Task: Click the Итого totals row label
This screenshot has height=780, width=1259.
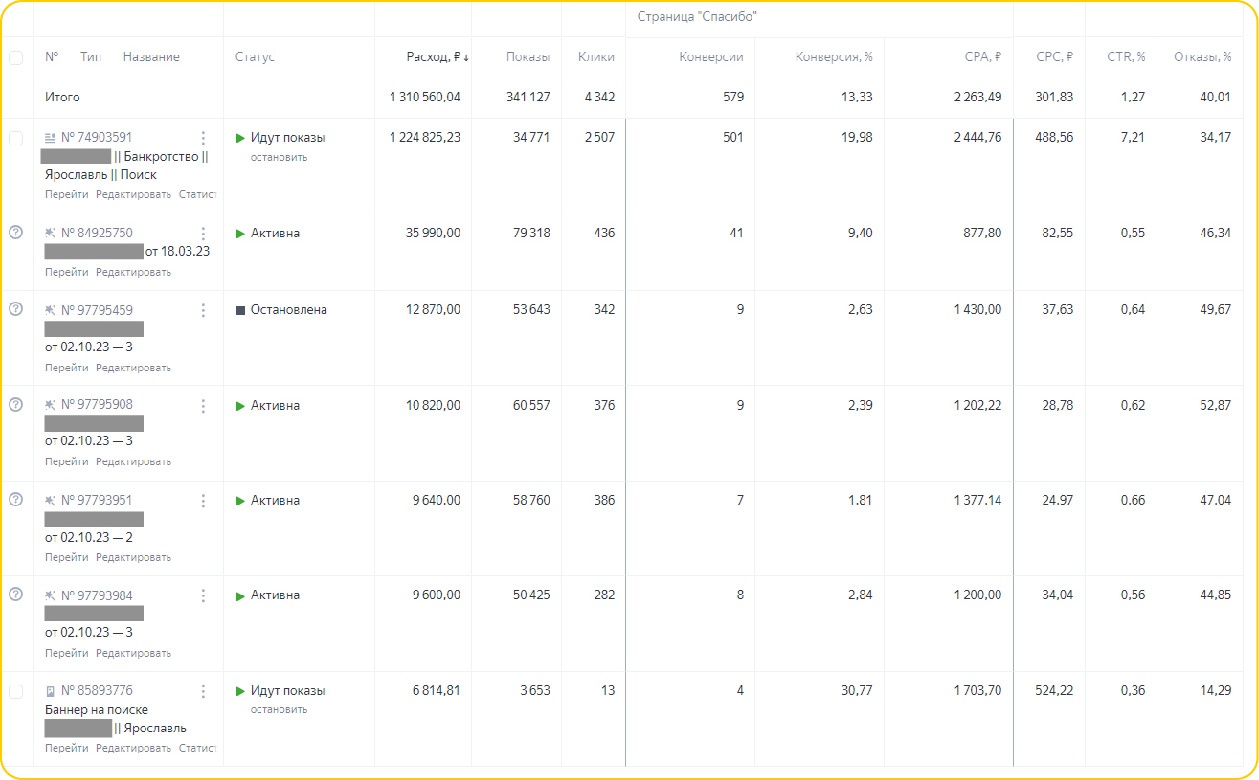Action: pos(62,97)
